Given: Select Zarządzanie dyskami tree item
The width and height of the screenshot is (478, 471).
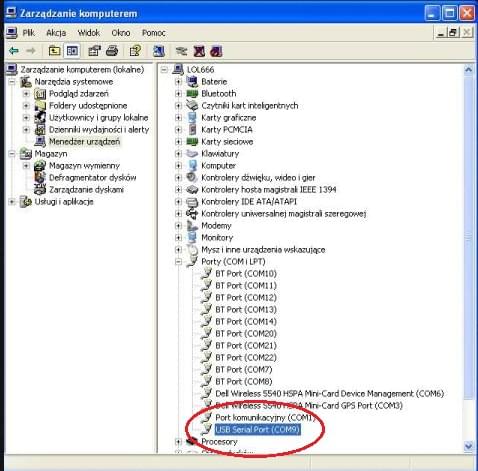Looking at the screenshot, I should (x=86, y=190).
